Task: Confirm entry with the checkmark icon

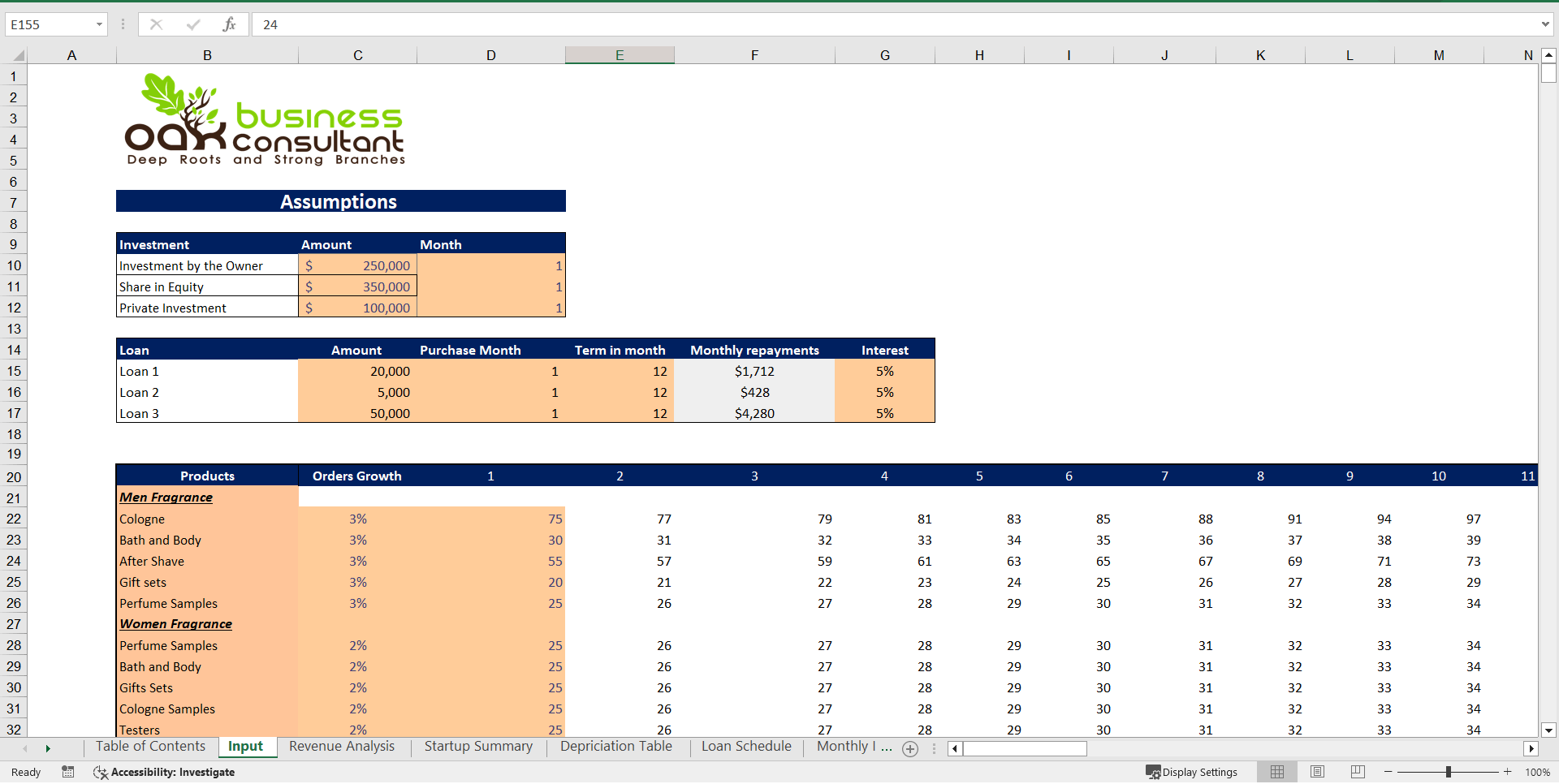Action: tap(193, 24)
